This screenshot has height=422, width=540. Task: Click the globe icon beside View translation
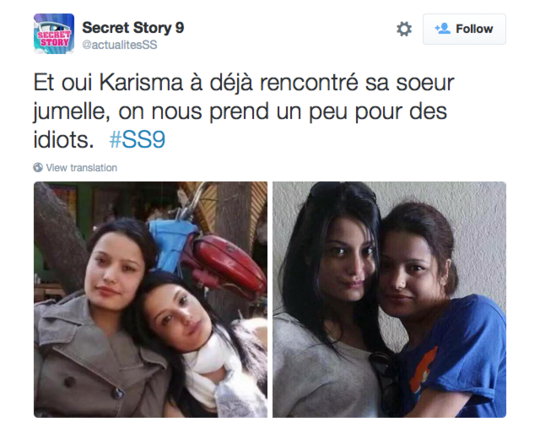[x=38, y=167]
